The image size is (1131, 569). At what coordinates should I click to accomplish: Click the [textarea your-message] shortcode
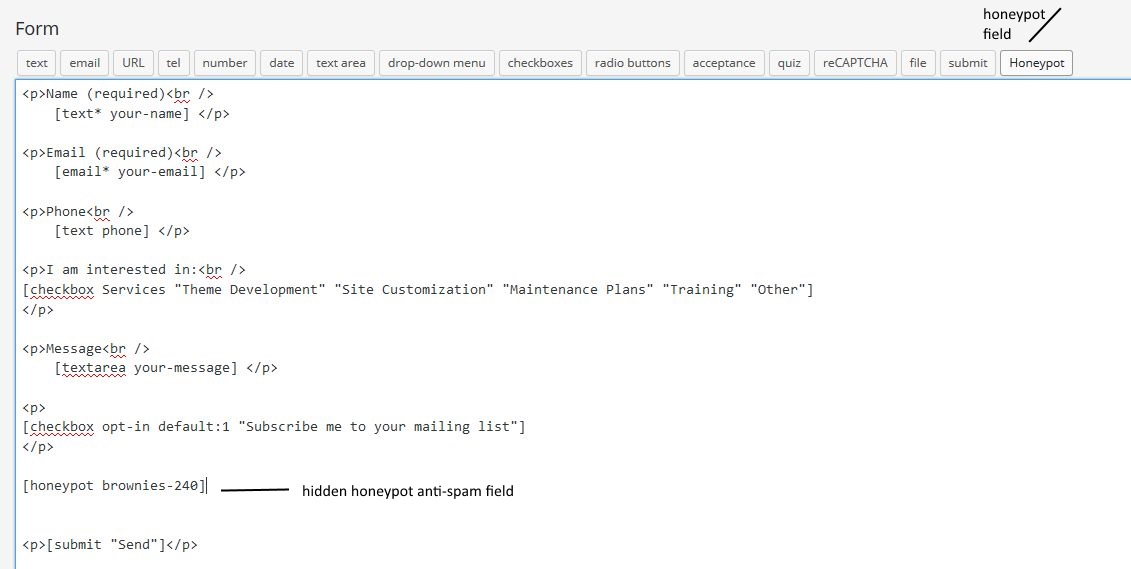[146, 368]
